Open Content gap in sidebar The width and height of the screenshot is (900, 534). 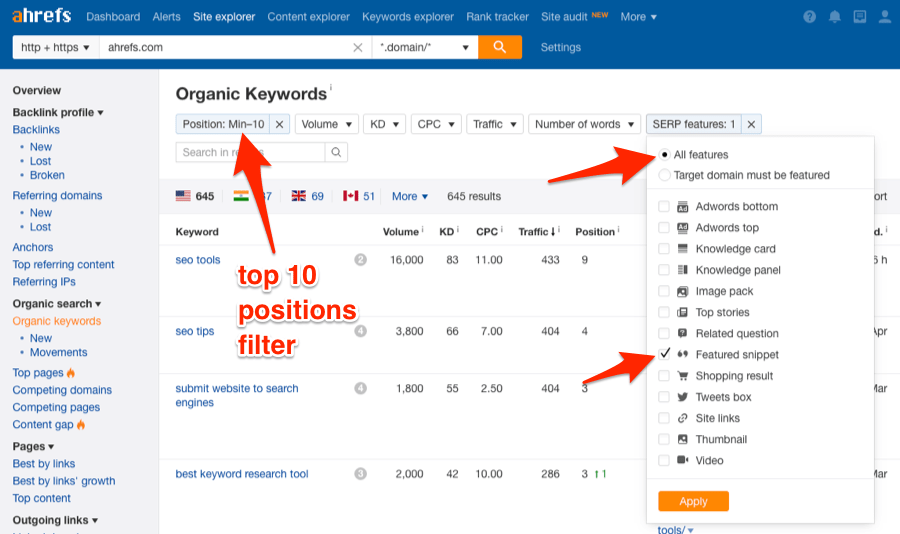[x=43, y=424]
